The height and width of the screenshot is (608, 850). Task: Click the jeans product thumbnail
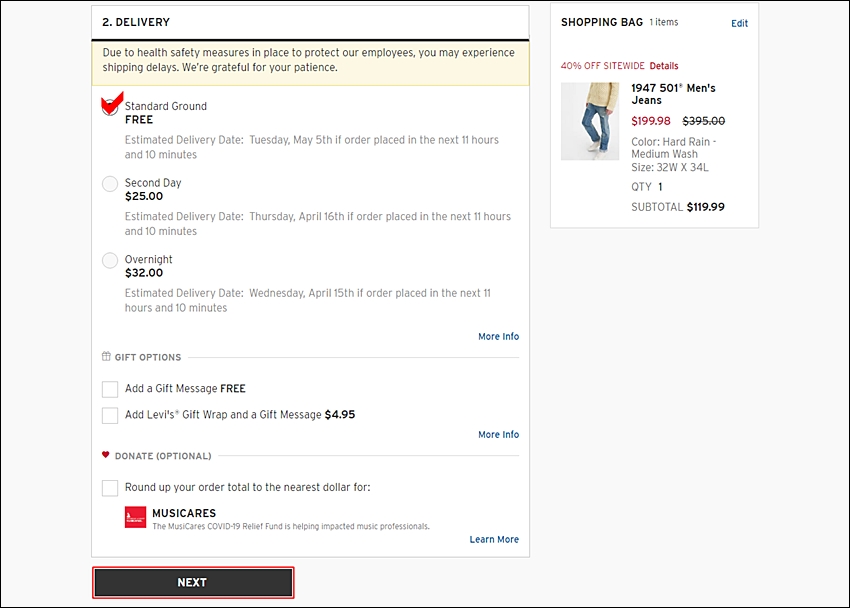pyautogui.click(x=590, y=121)
